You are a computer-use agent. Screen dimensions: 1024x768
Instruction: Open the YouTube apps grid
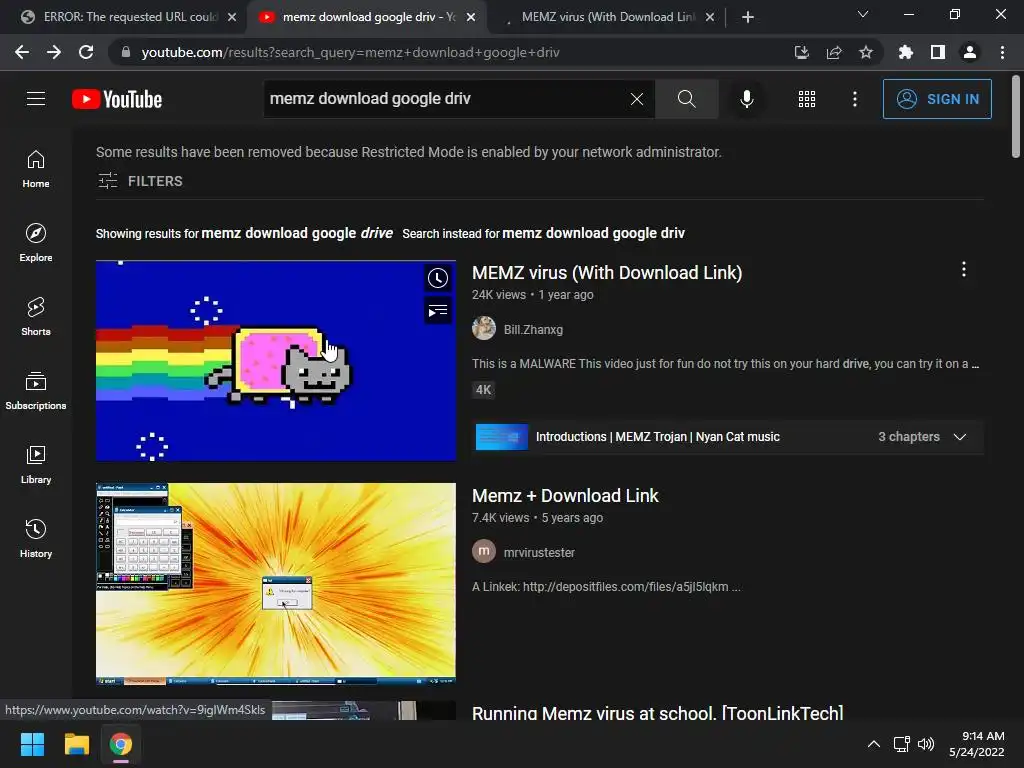pyautogui.click(x=807, y=99)
